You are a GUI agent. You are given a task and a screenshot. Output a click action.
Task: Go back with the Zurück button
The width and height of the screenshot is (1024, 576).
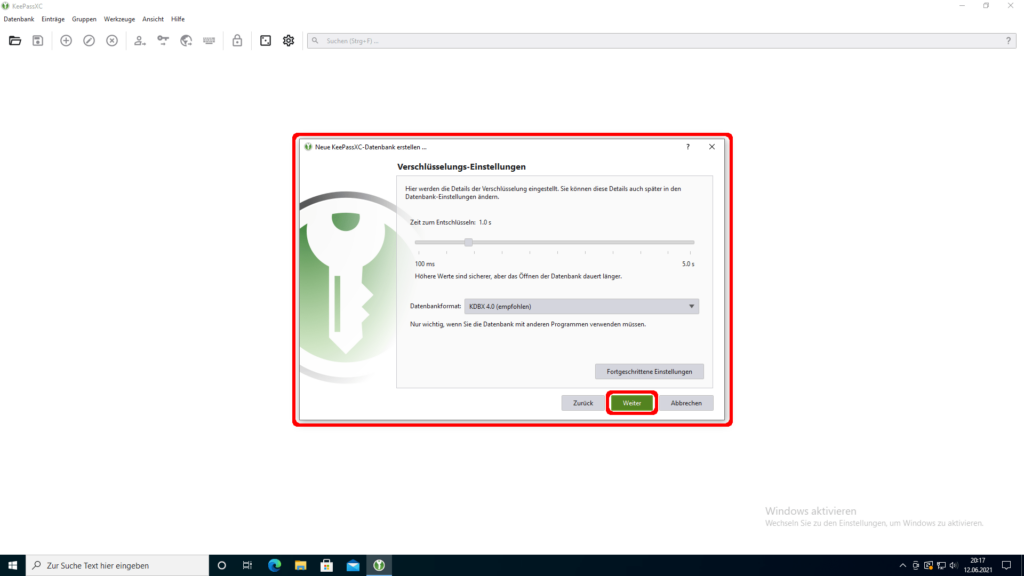click(x=583, y=403)
